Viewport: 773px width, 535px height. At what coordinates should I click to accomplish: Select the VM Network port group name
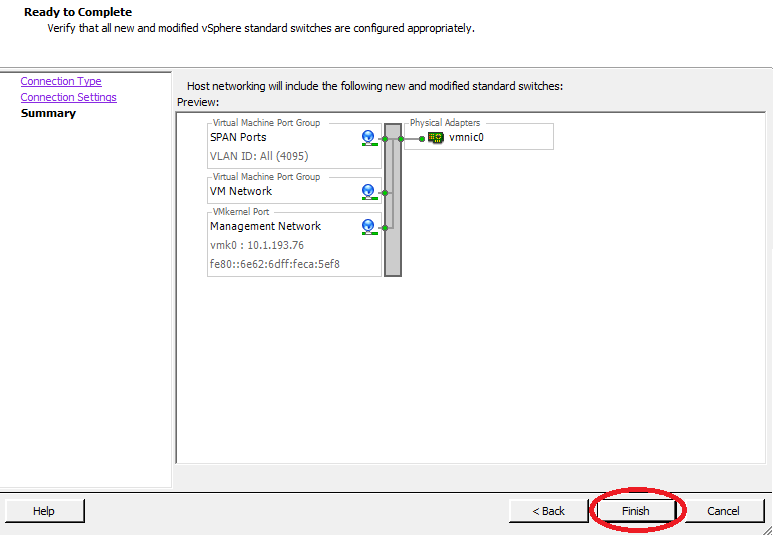point(241,191)
